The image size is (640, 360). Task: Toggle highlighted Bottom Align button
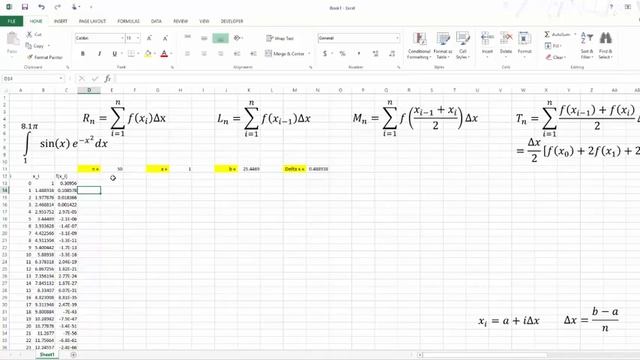pyautogui.click(x=220, y=38)
